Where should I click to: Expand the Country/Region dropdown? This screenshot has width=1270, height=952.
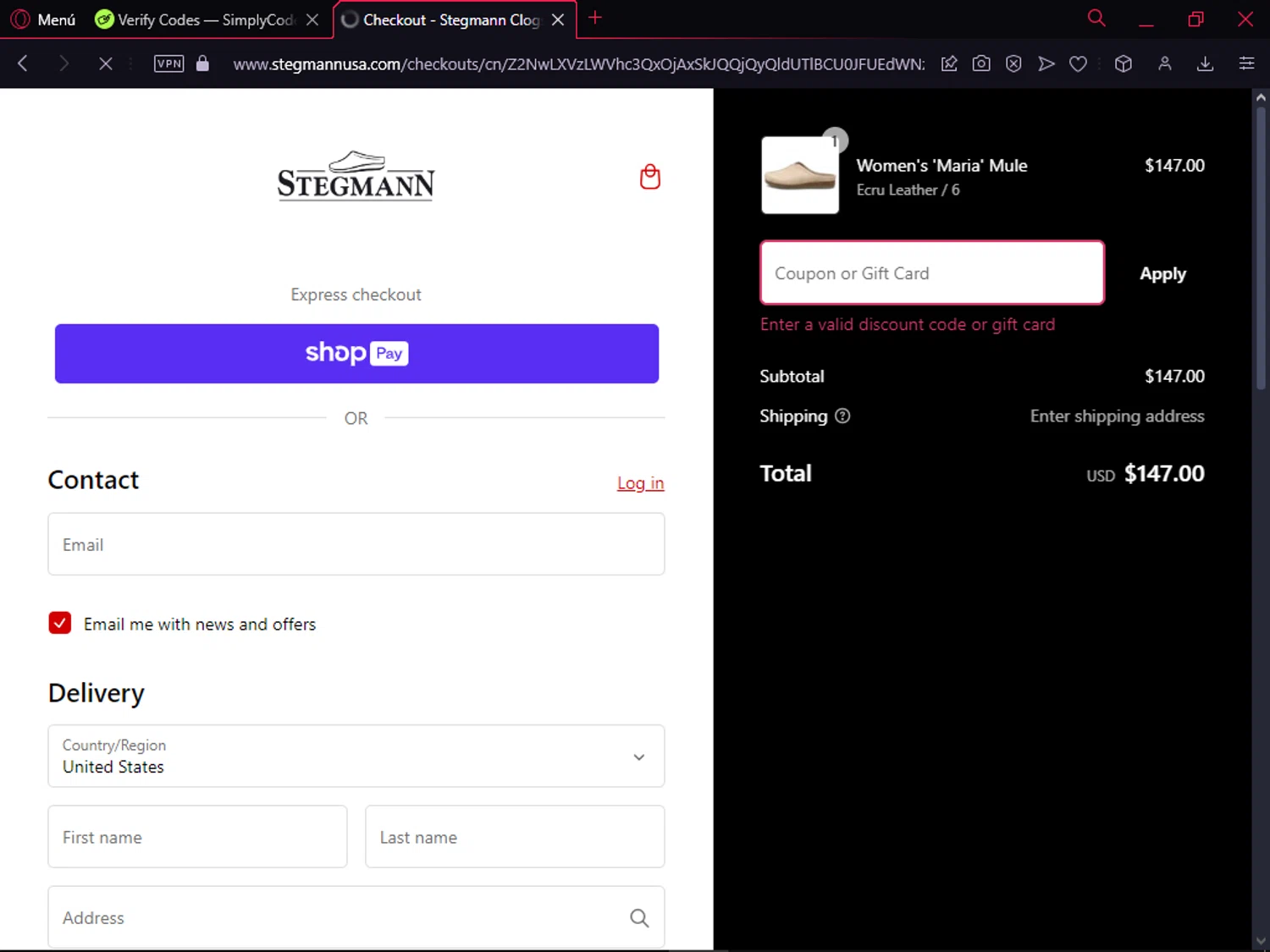coord(356,756)
